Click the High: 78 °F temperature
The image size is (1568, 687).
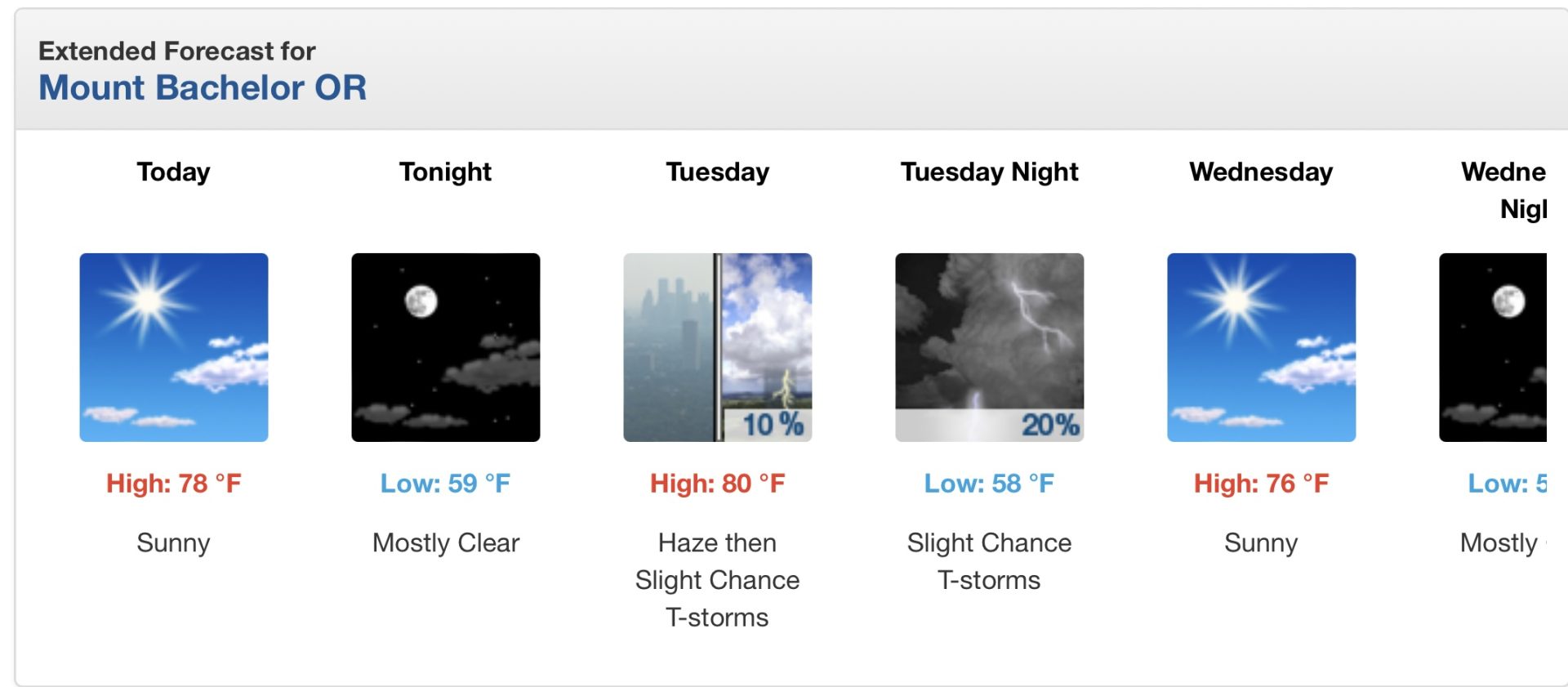pyautogui.click(x=174, y=484)
